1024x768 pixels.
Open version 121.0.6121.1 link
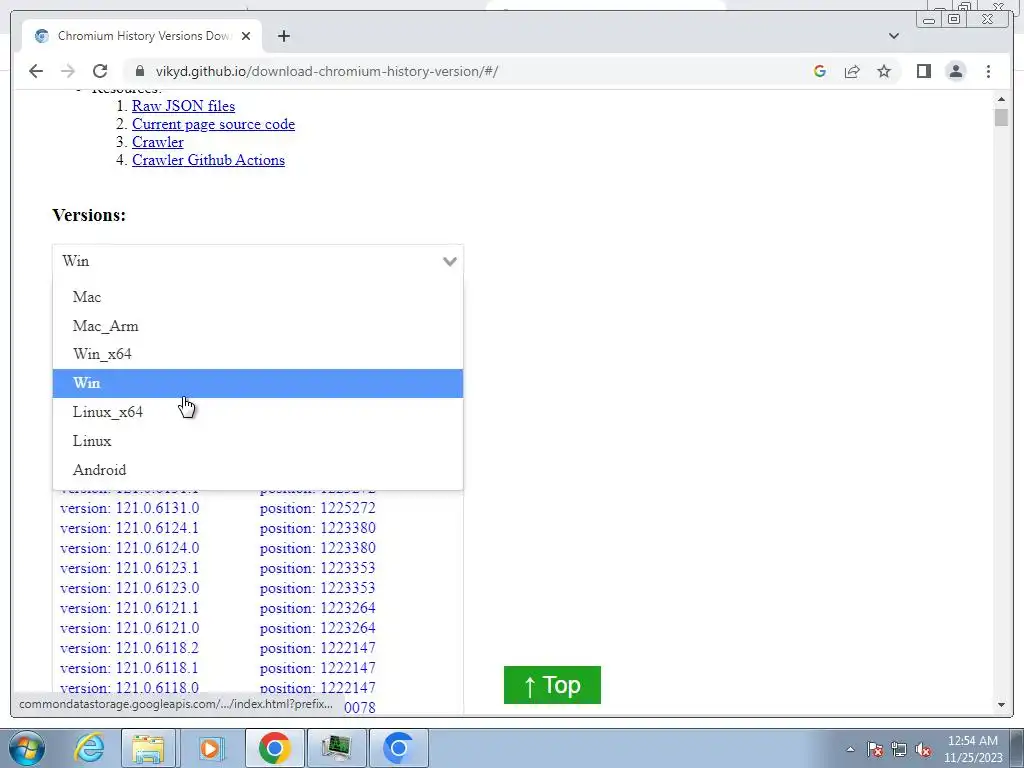(x=129, y=608)
